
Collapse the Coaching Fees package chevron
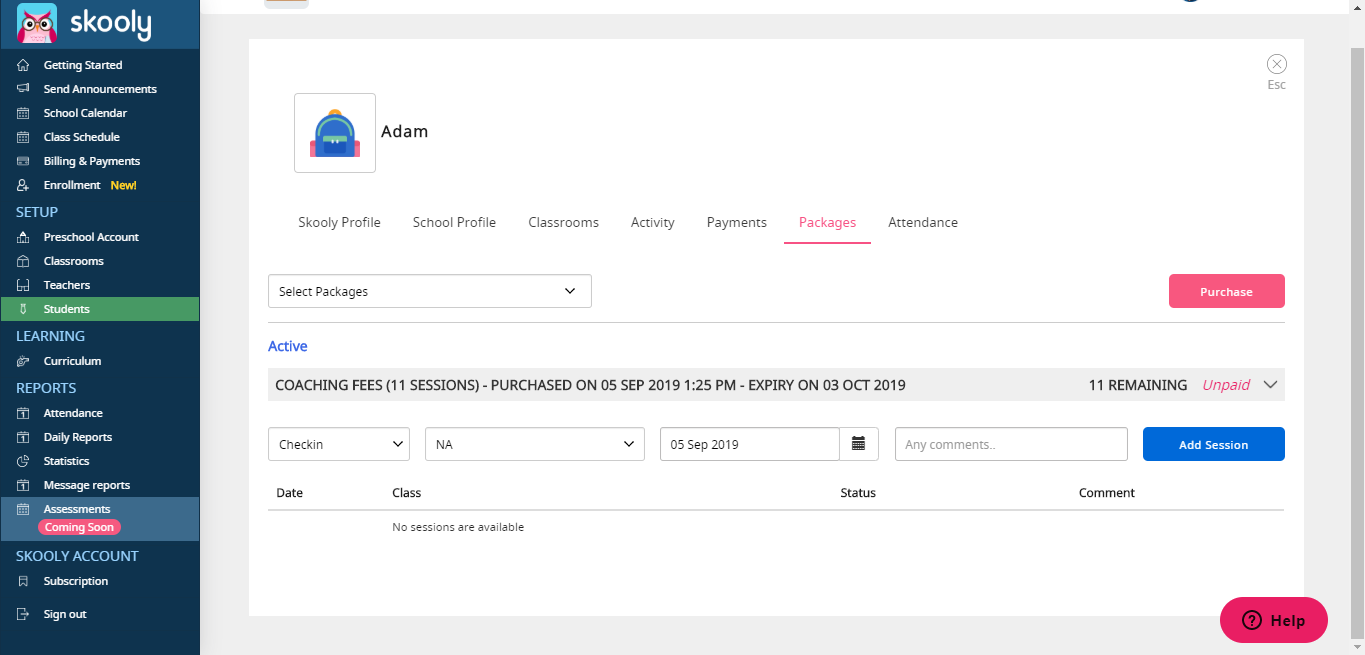tap(1271, 385)
